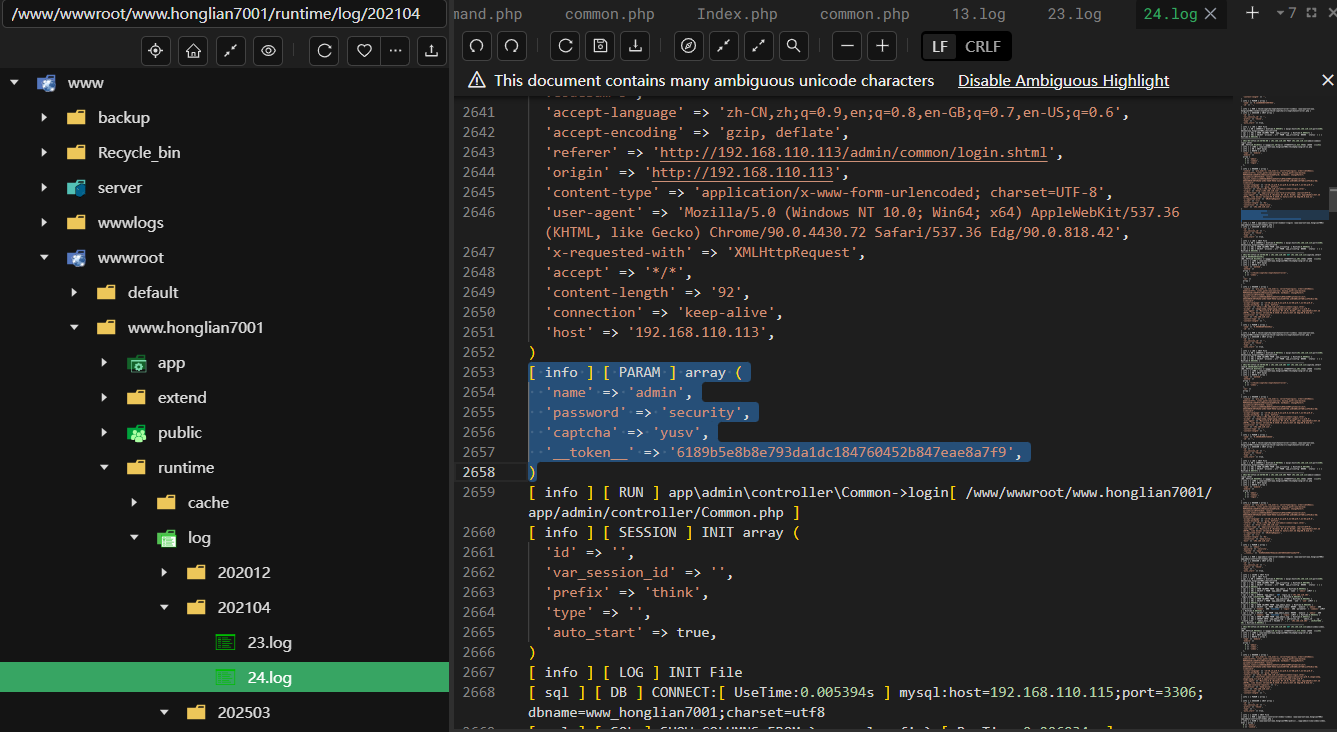Expand the 202012 log folder
The image size is (1337, 732).
click(164, 573)
